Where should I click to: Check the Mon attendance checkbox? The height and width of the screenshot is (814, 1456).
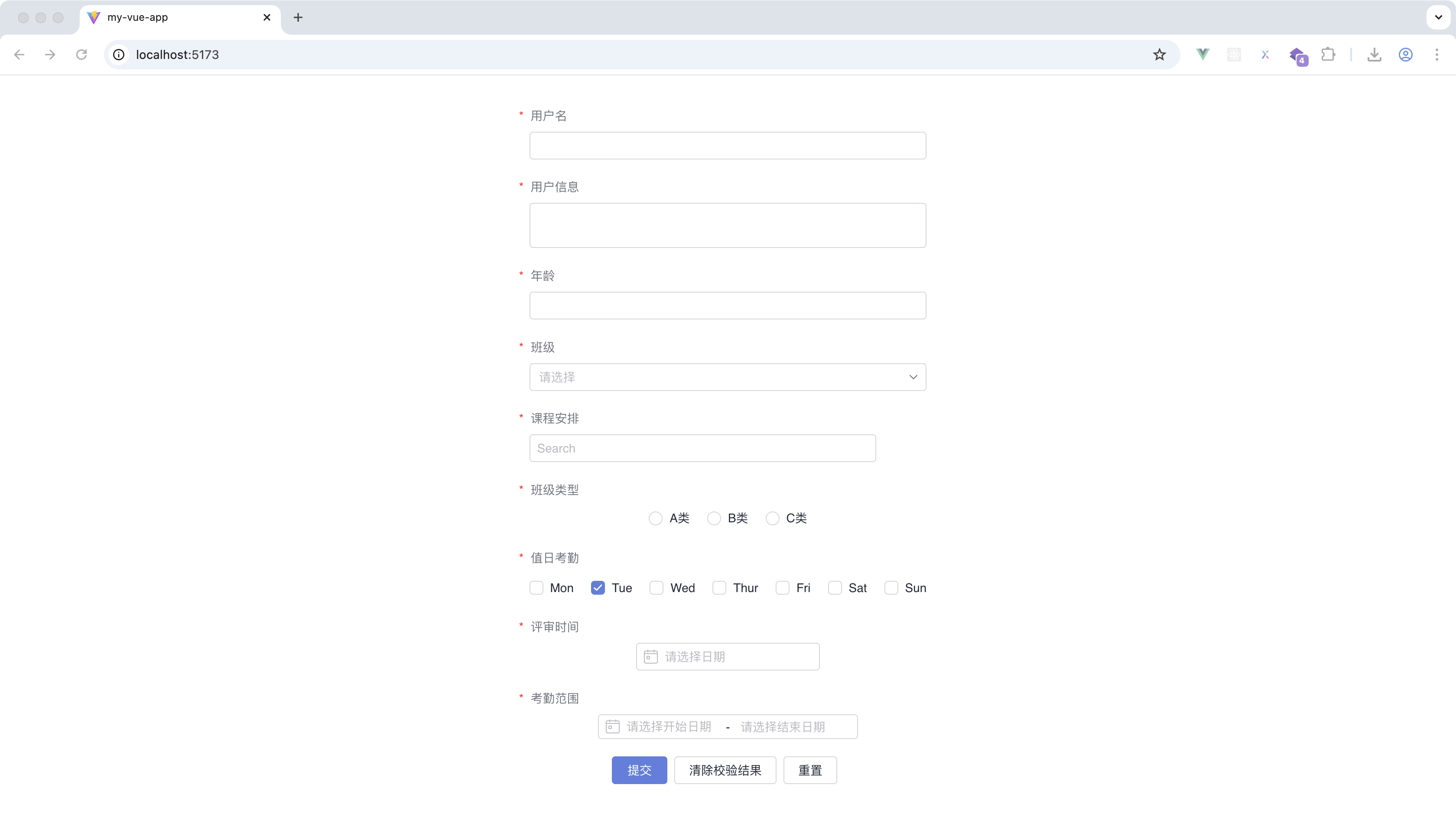point(536,588)
